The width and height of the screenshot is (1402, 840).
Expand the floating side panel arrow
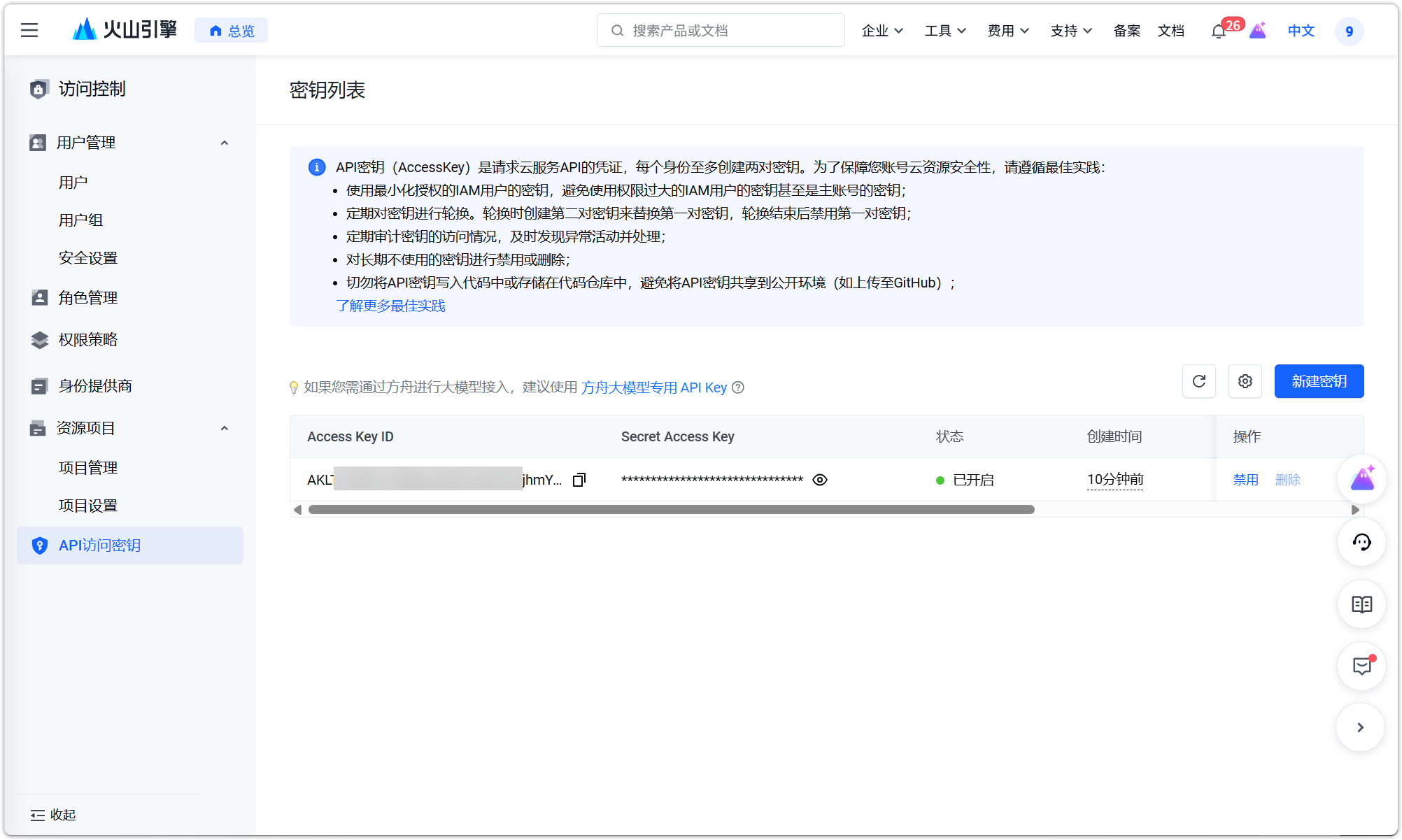1360,727
